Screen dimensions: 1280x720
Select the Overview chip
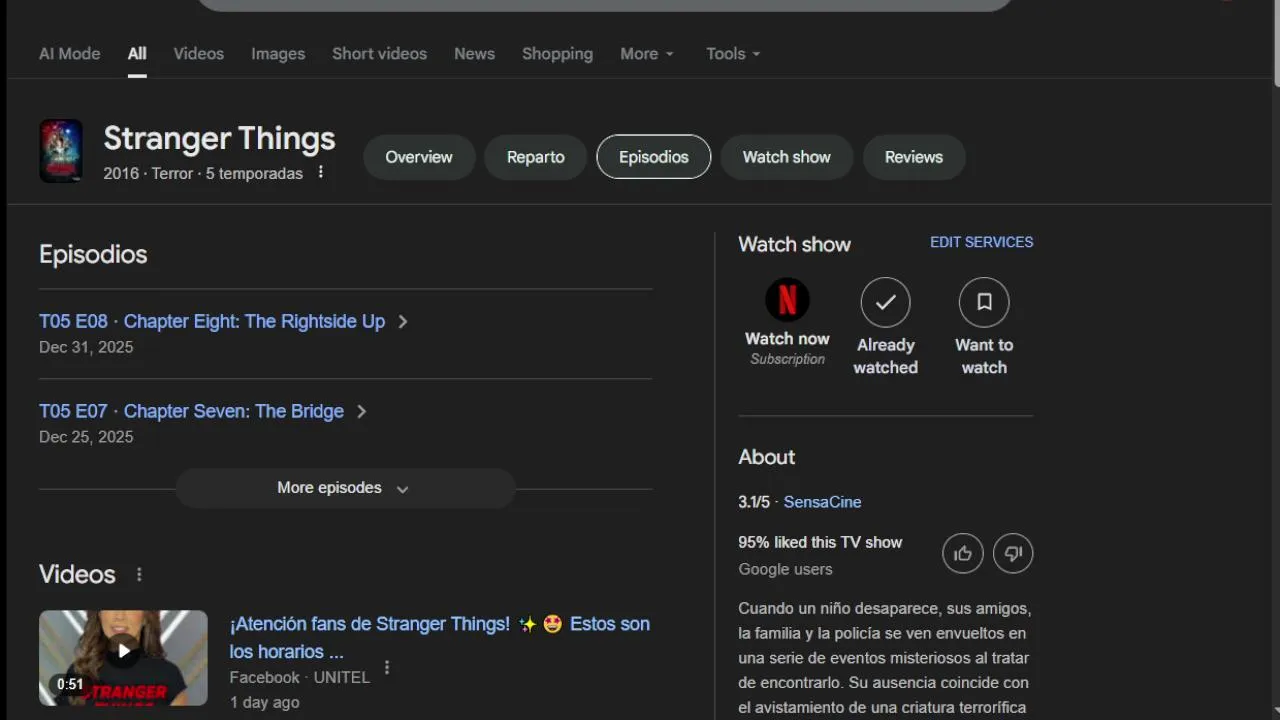419,157
